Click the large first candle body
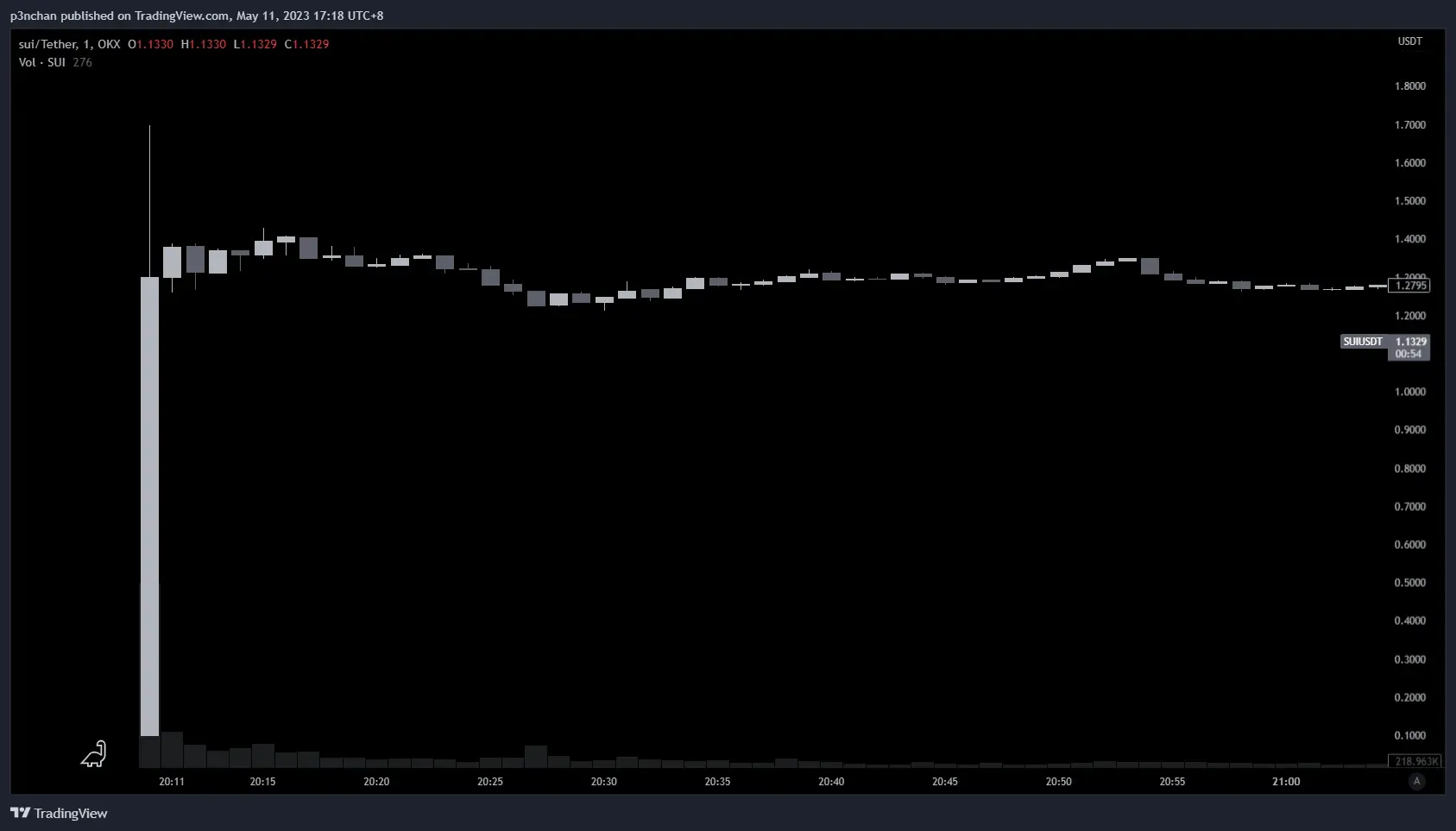The height and width of the screenshot is (831, 1456). click(x=149, y=506)
